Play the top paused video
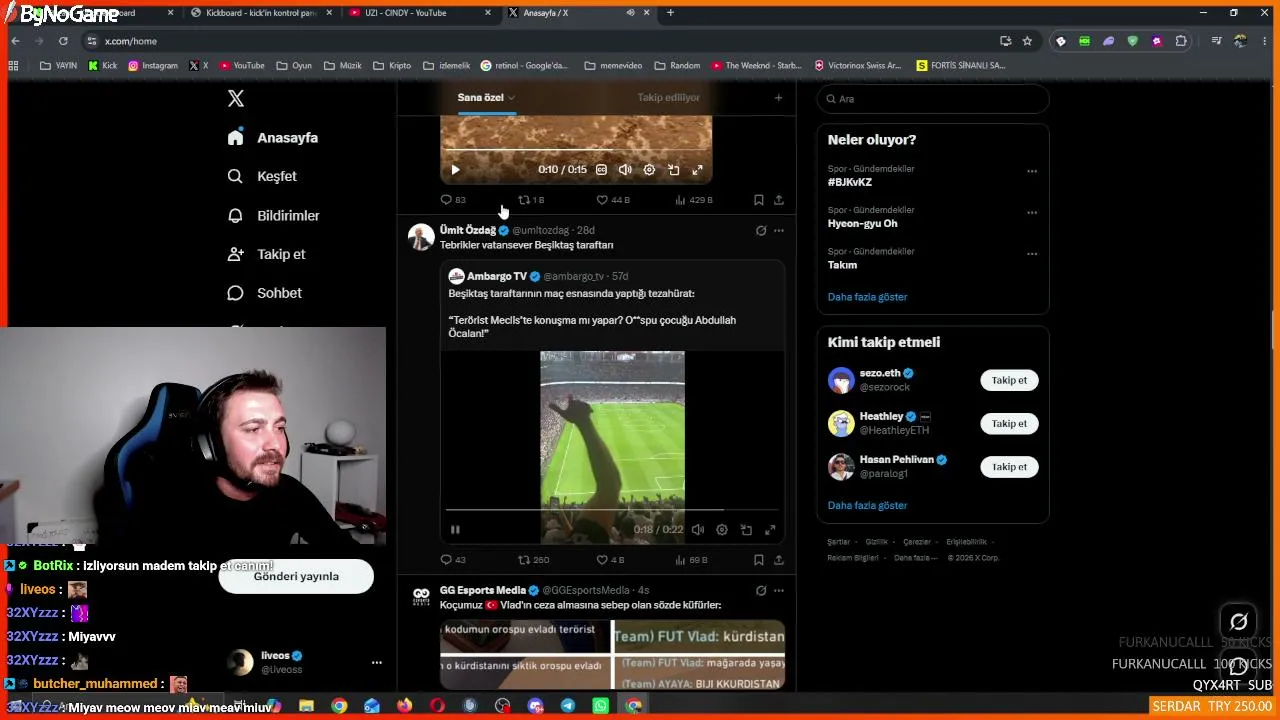The image size is (1280, 720). coord(455,170)
